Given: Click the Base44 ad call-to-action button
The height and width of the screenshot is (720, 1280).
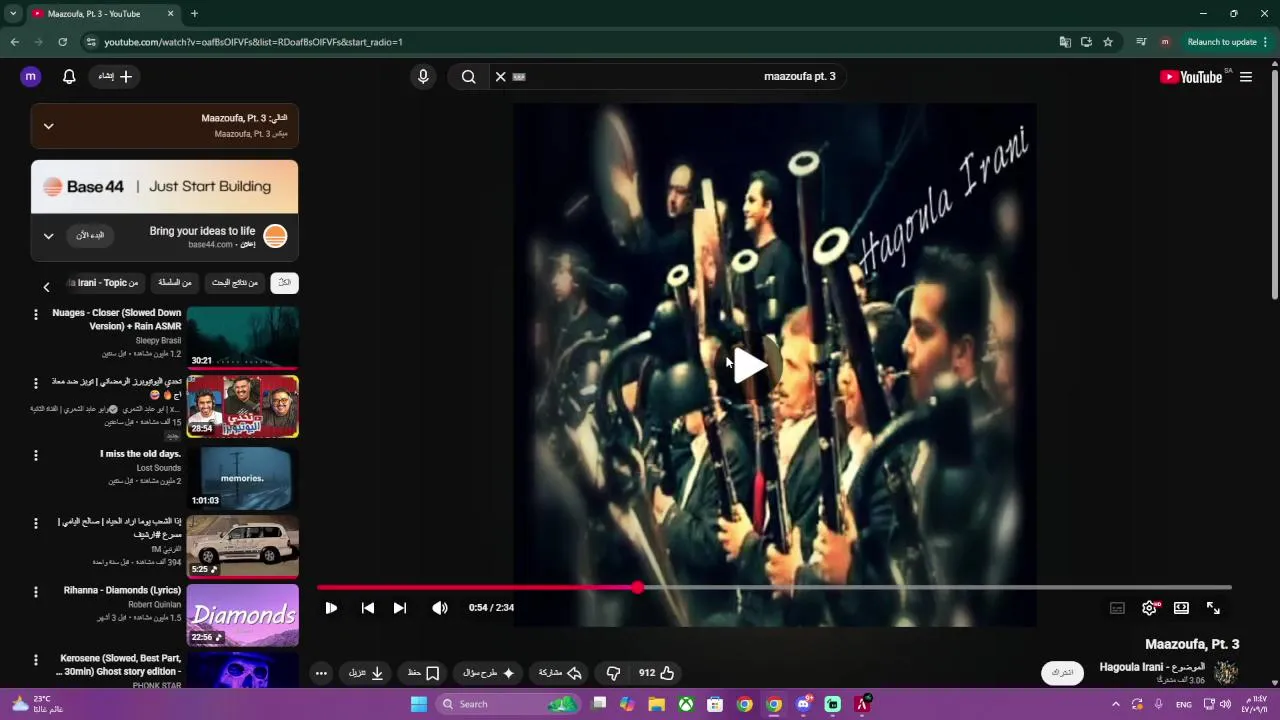Looking at the screenshot, I should click(x=91, y=235).
